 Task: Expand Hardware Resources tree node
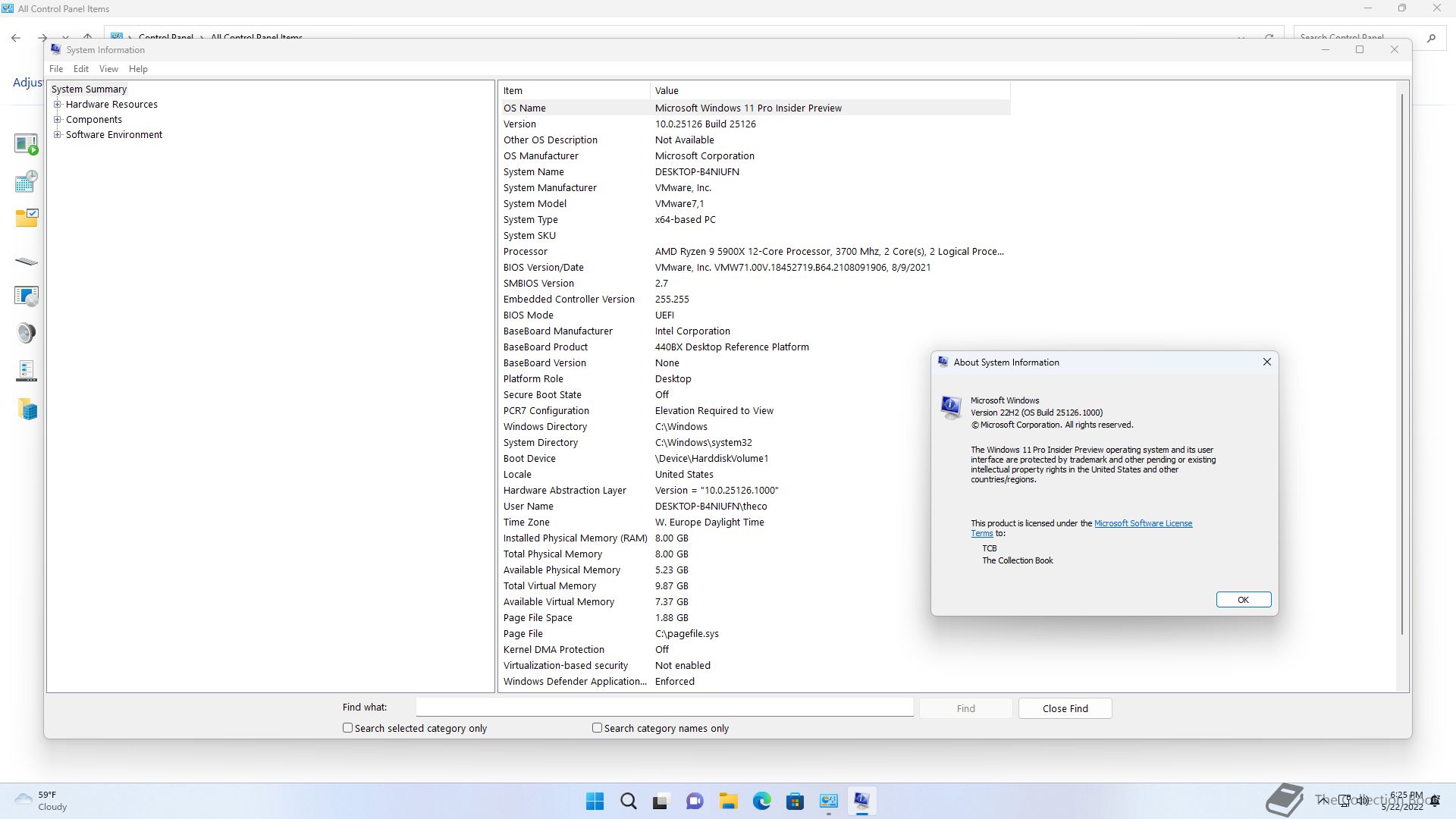click(58, 105)
